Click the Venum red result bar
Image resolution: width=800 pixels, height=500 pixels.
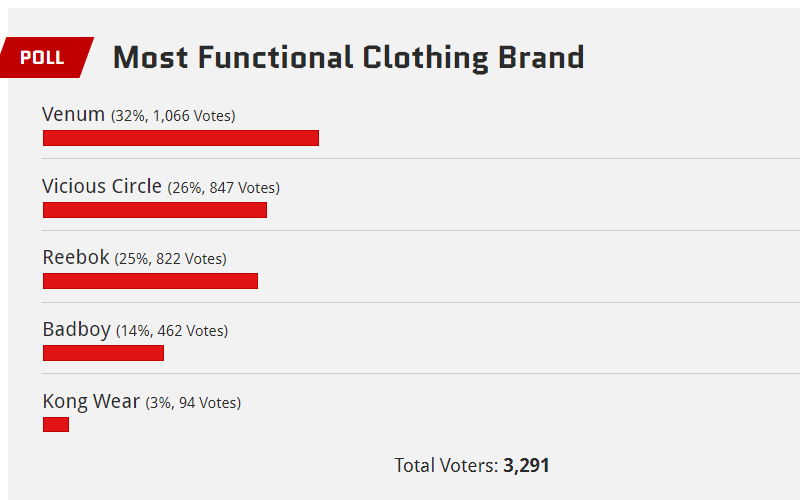181,138
